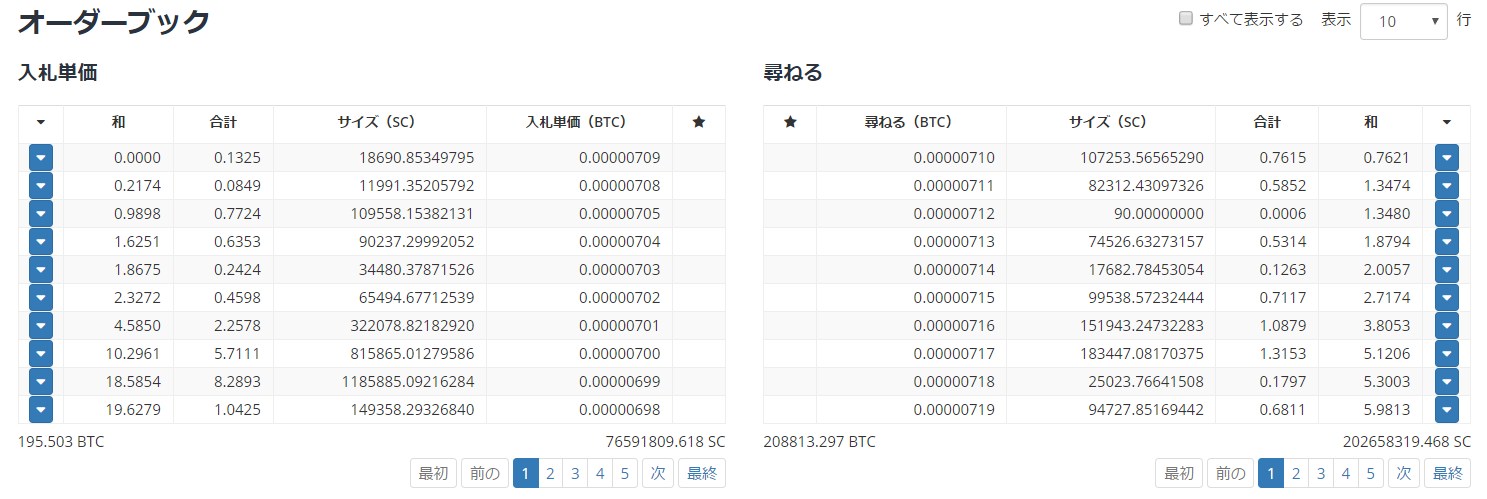Image resolution: width=1487 pixels, height=499 pixels.
Task: Click 次 button under bids table
Action: 658,474
